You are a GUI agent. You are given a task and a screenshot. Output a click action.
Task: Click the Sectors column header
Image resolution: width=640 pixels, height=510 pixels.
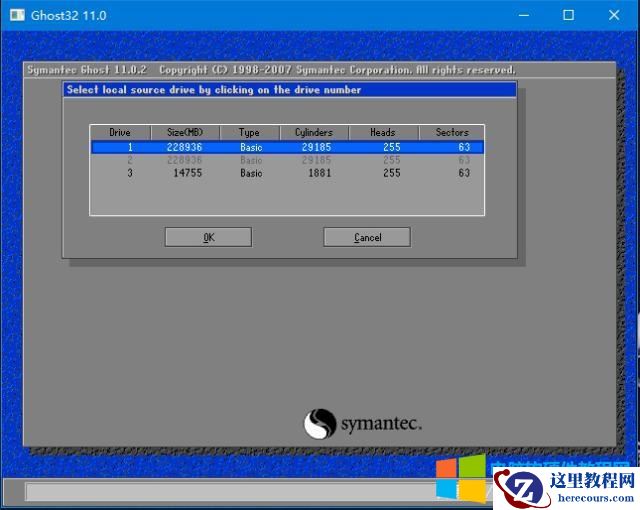click(x=452, y=133)
